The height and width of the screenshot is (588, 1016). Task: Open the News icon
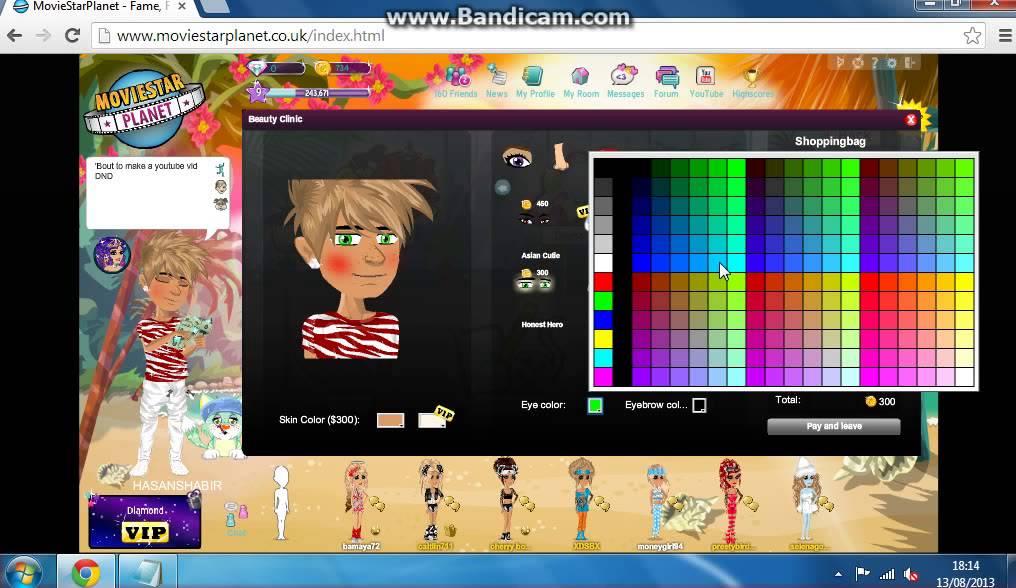click(497, 75)
